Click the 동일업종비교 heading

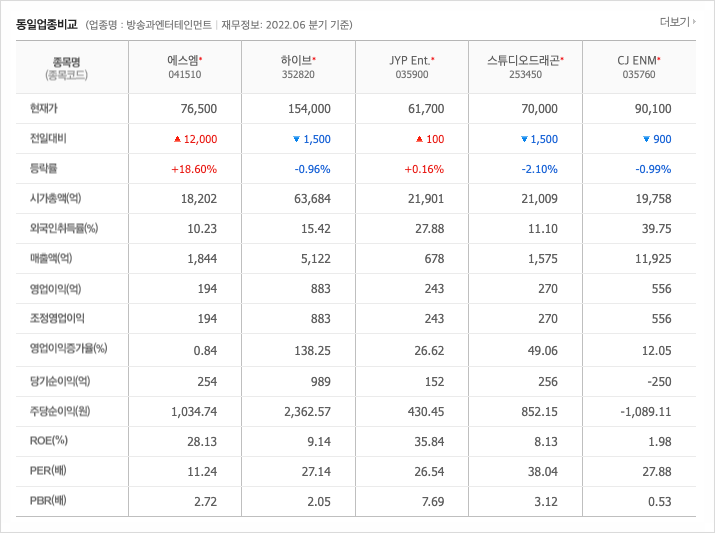pyautogui.click(x=47, y=24)
